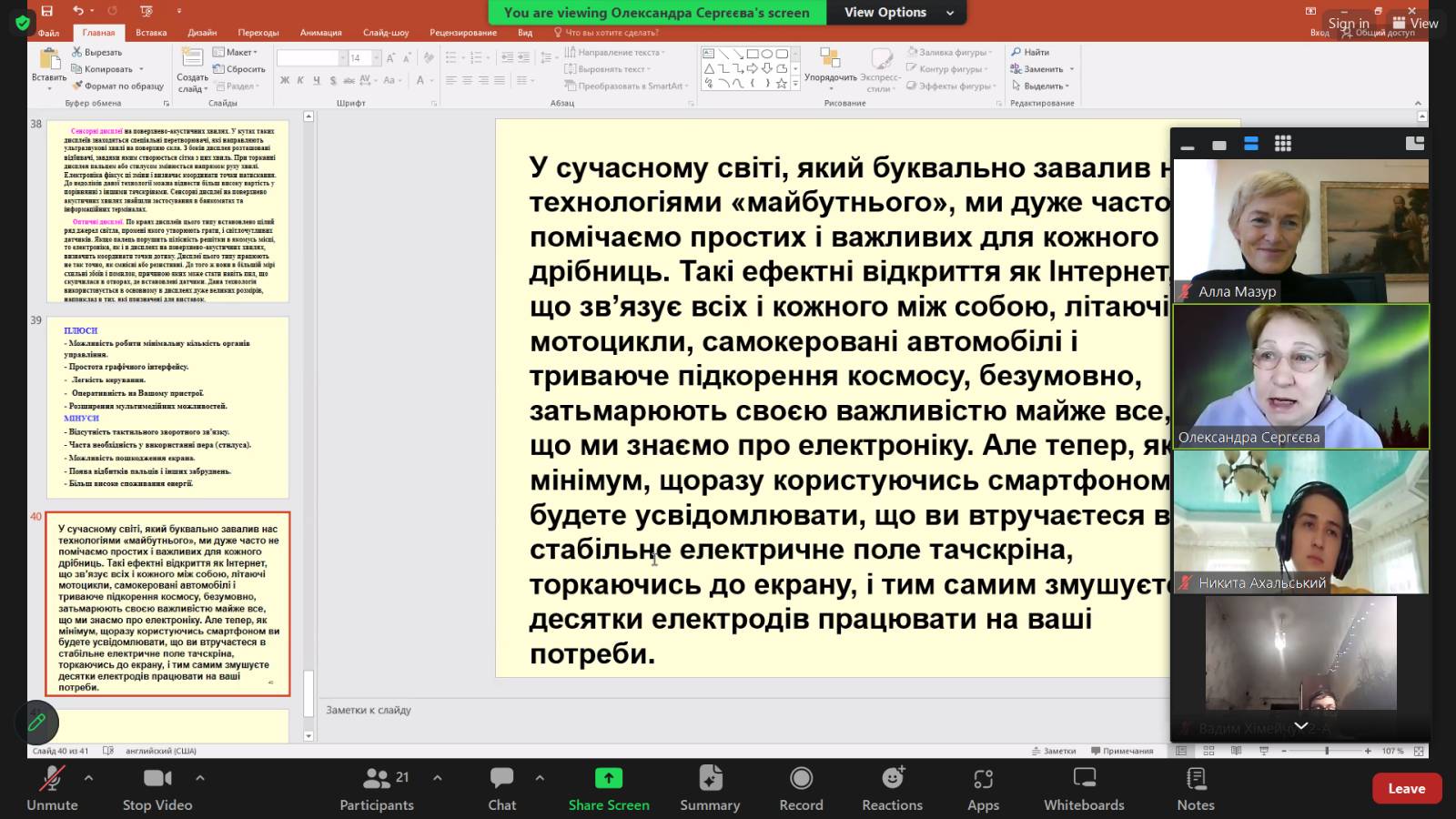Toggle Unmute microphone
The image size is (1456, 819).
[52, 788]
